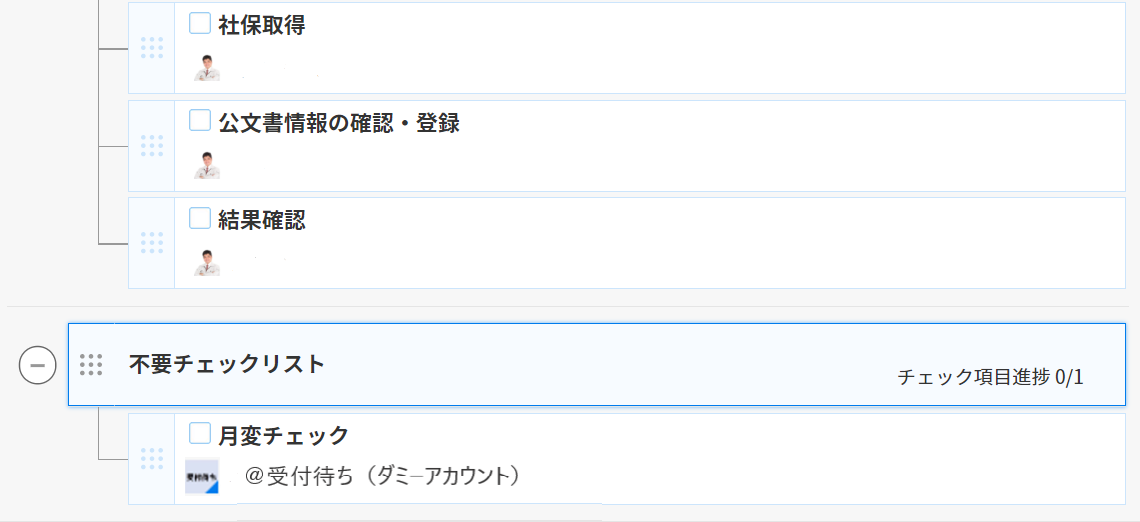This screenshot has width=1140, height=522.
Task: Click drag handle of 社保取得 item
Action: (x=152, y=48)
